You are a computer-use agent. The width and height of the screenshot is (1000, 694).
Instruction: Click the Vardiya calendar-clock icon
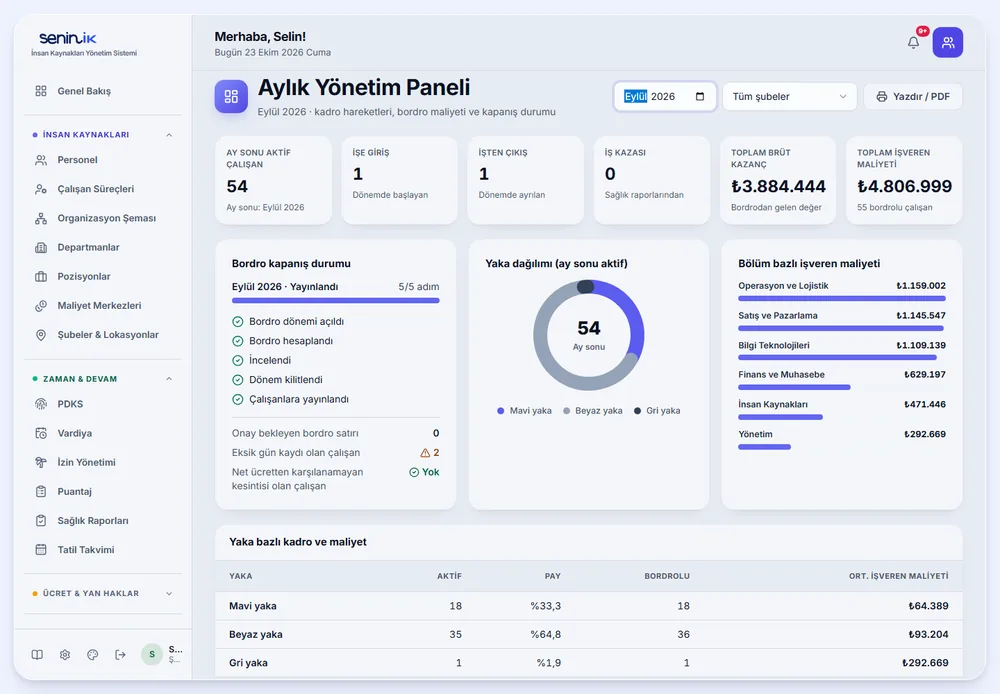41,433
